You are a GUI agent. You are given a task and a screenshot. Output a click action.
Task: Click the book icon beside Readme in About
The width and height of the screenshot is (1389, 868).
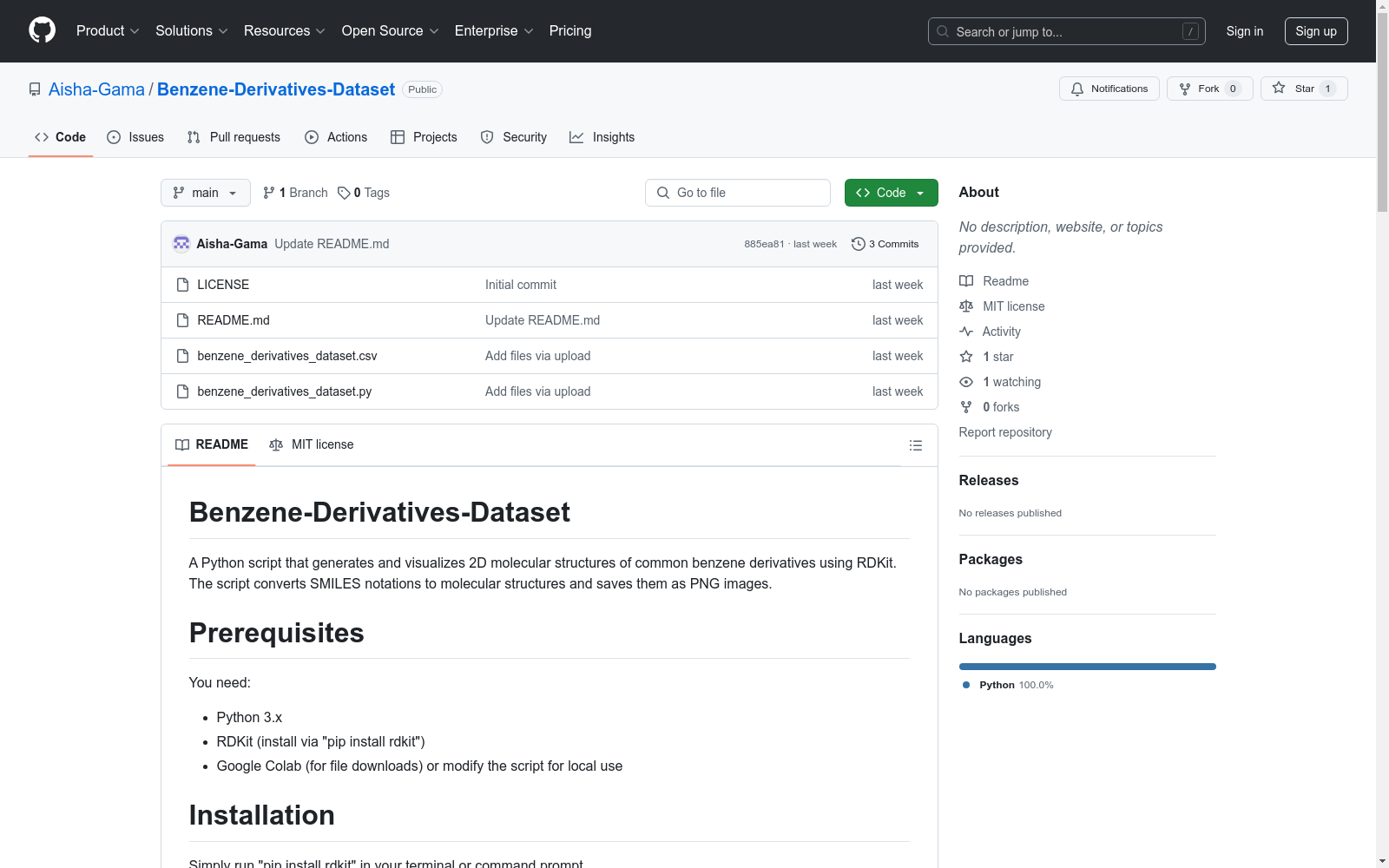click(x=966, y=281)
